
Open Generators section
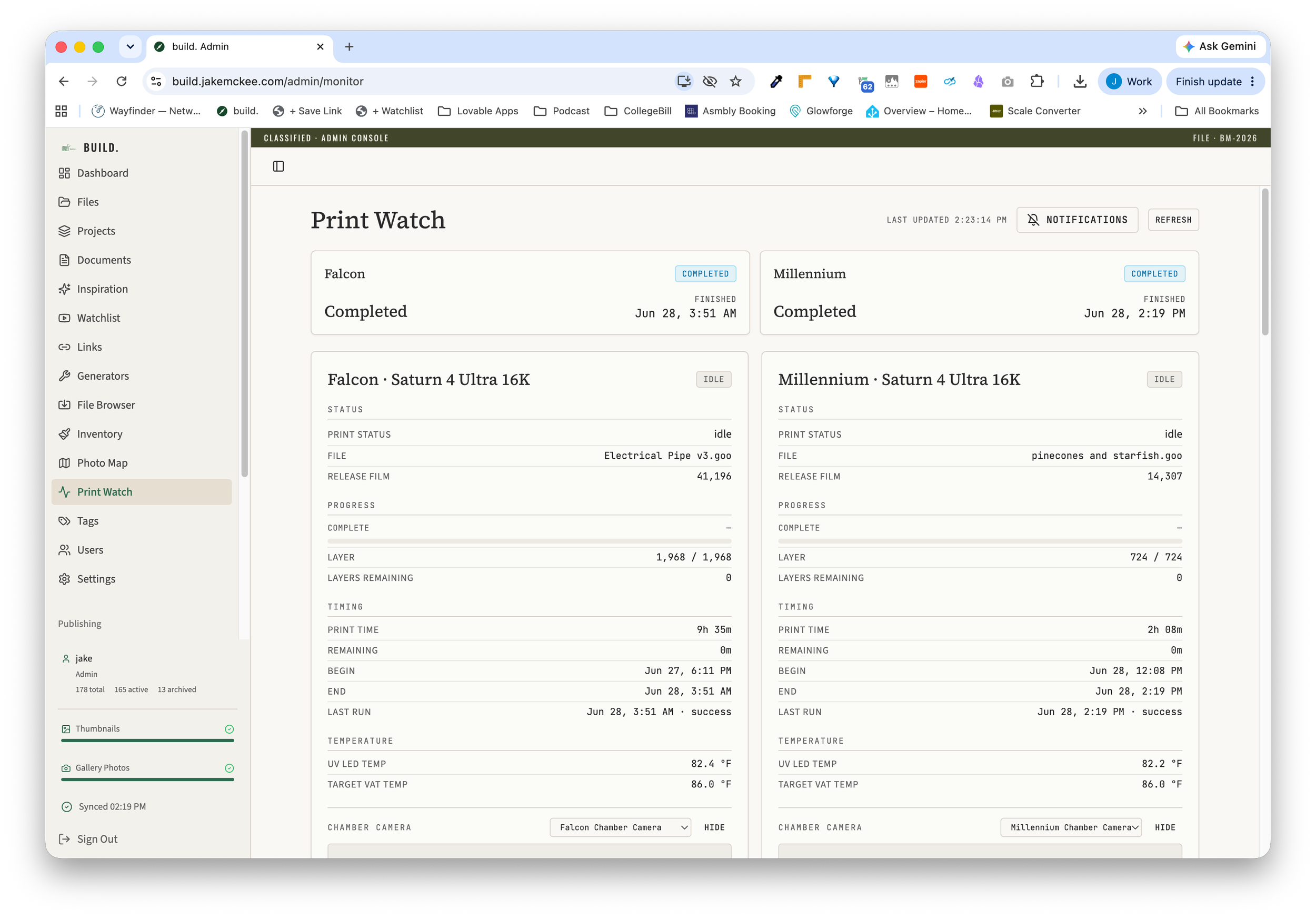[93, 376]
